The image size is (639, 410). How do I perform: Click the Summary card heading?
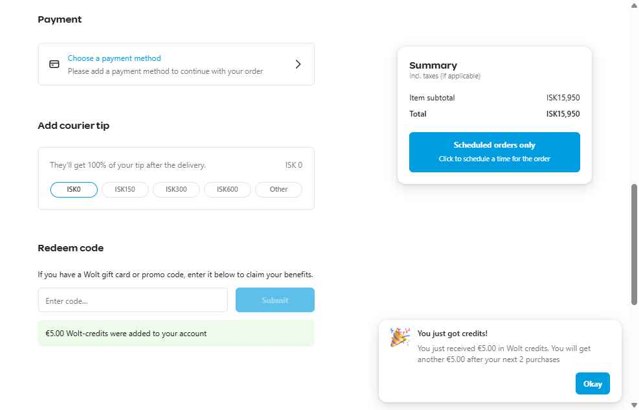433,65
